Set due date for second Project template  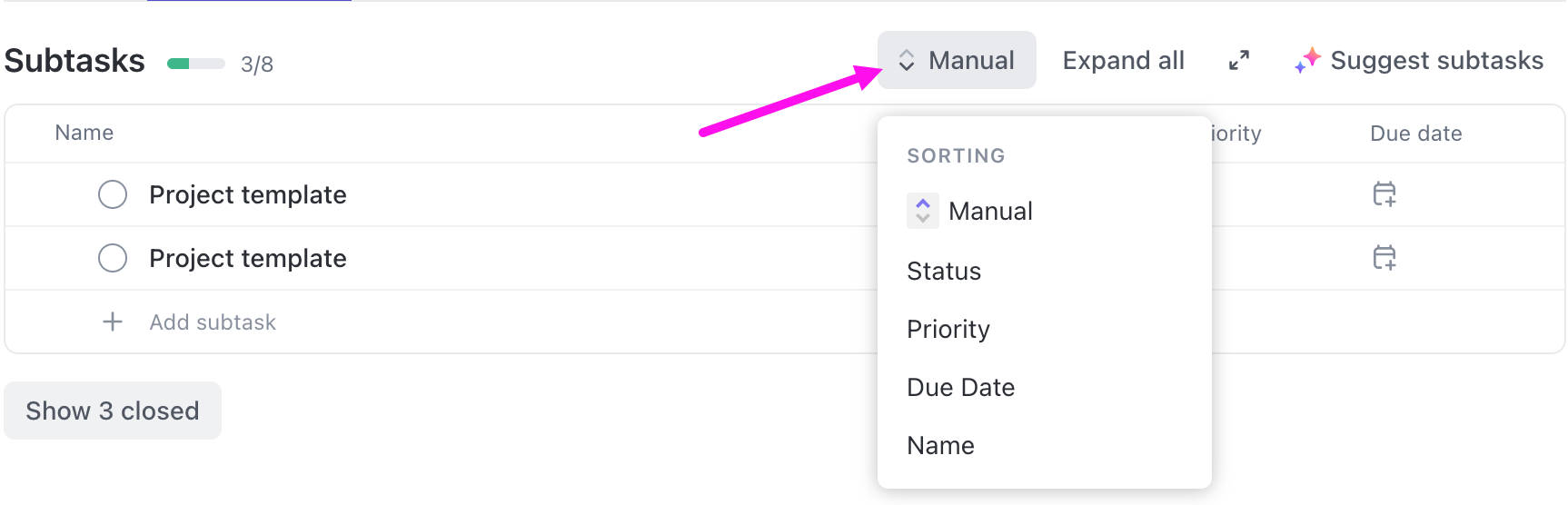(1384, 258)
